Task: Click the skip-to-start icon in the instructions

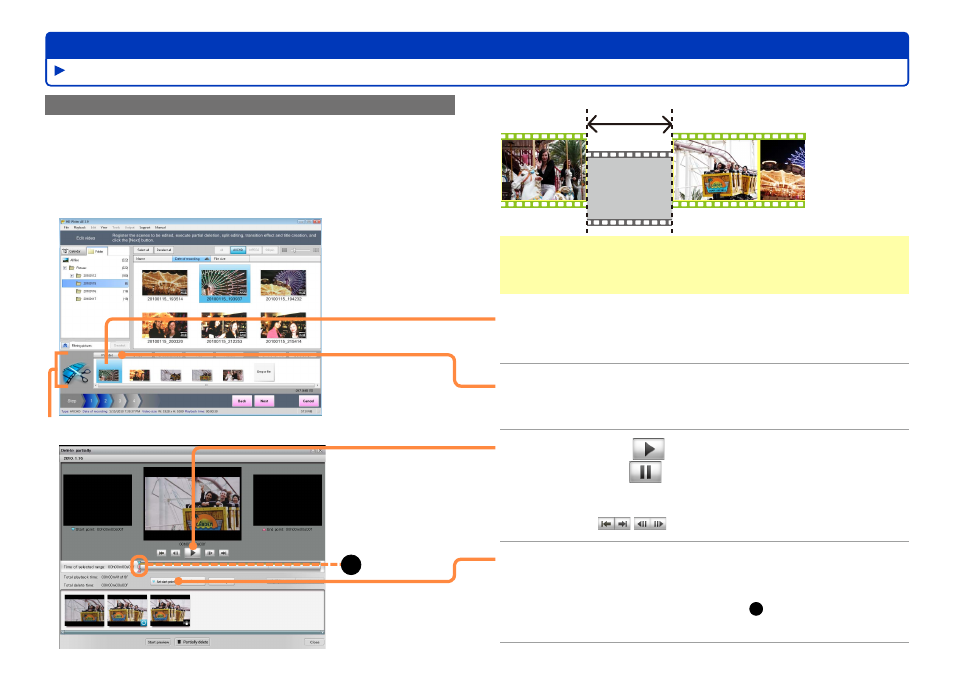Action: click(x=606, y=524)
